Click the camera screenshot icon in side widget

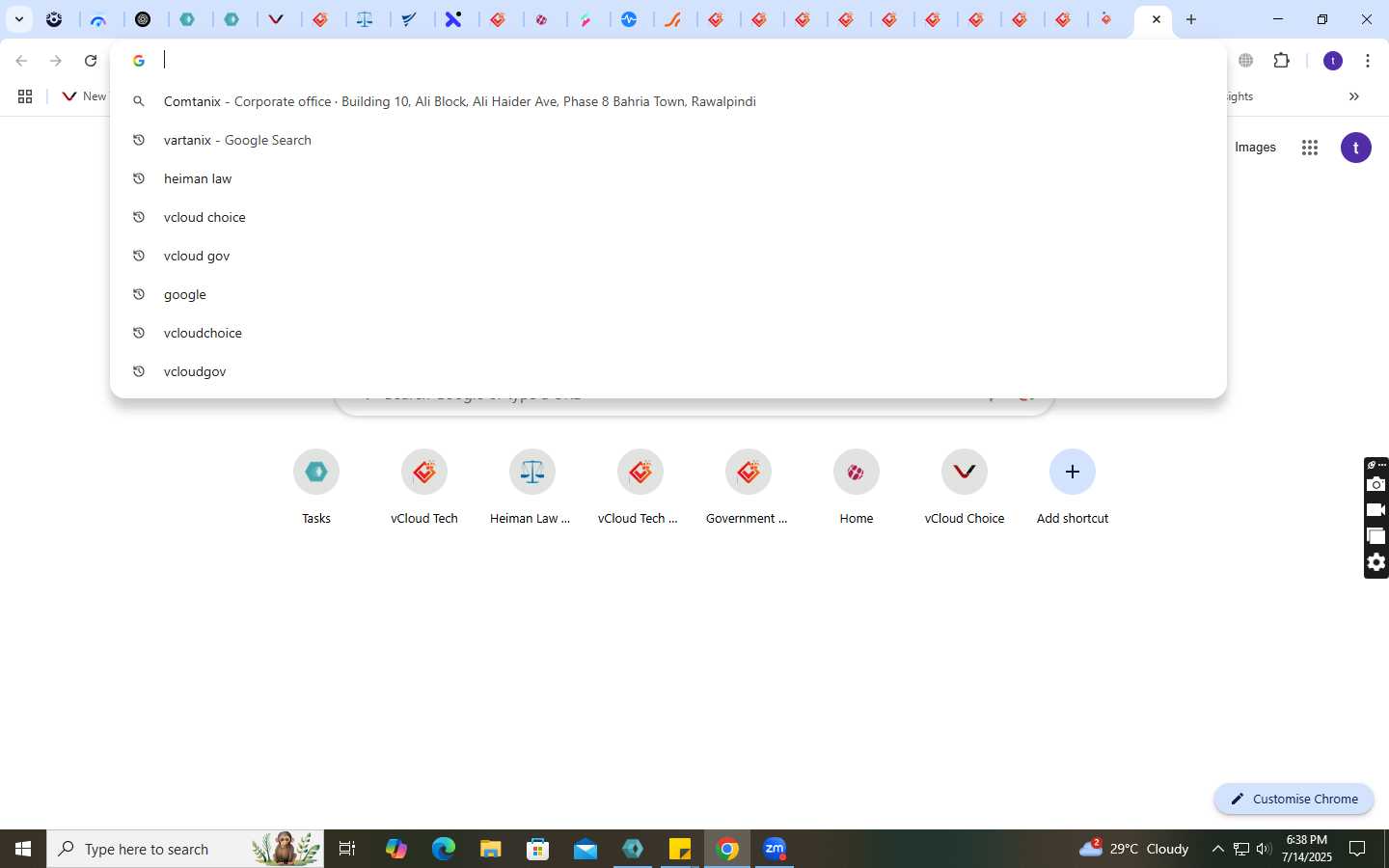pyautogui.click(x=1376, y=484)
